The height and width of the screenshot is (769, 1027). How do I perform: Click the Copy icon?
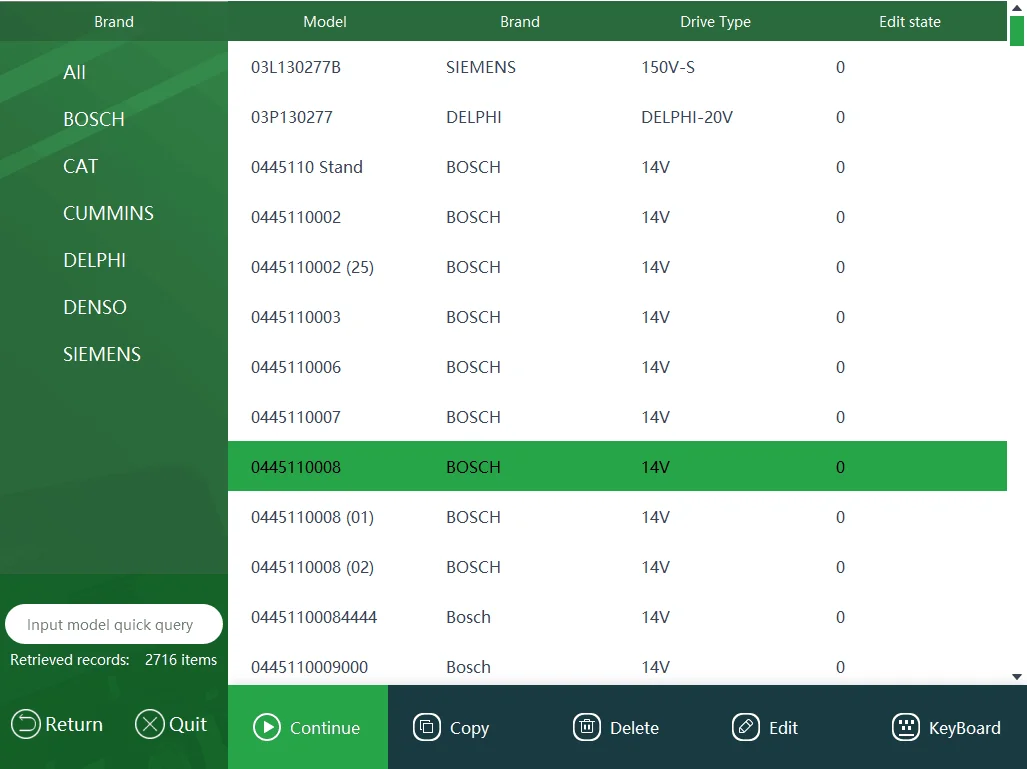[427, 727]
